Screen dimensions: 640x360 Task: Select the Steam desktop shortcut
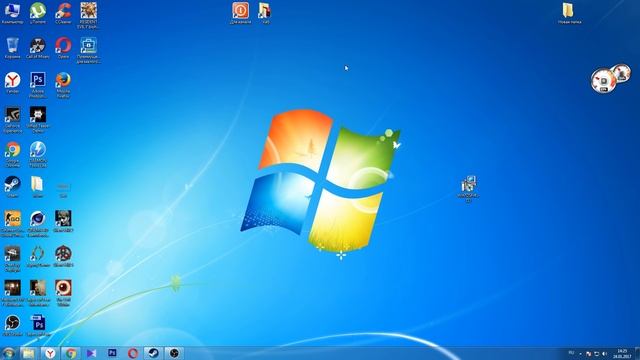pos(12,187)
